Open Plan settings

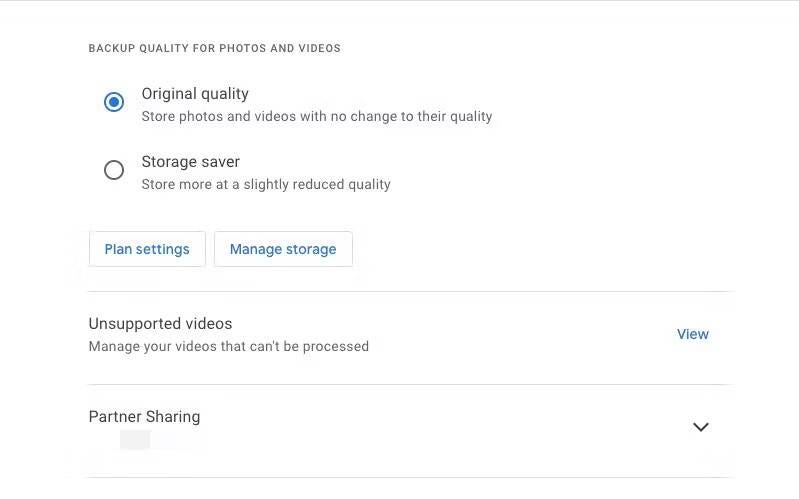coord(147,249)
